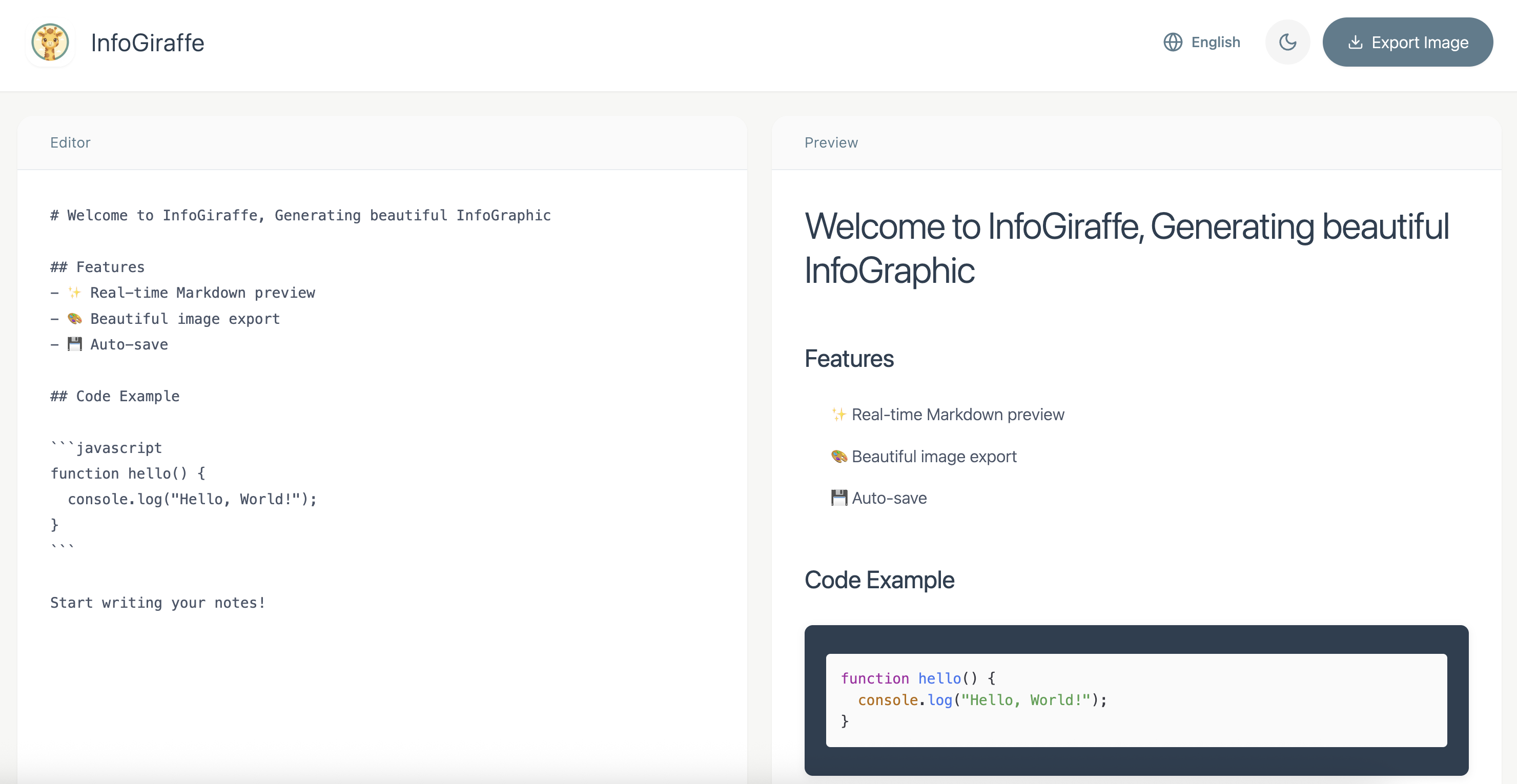The width and height of the screenshot is (1517, 784).
Task: Click the palette emoji in preview list
Action: [x=838, y=456]
